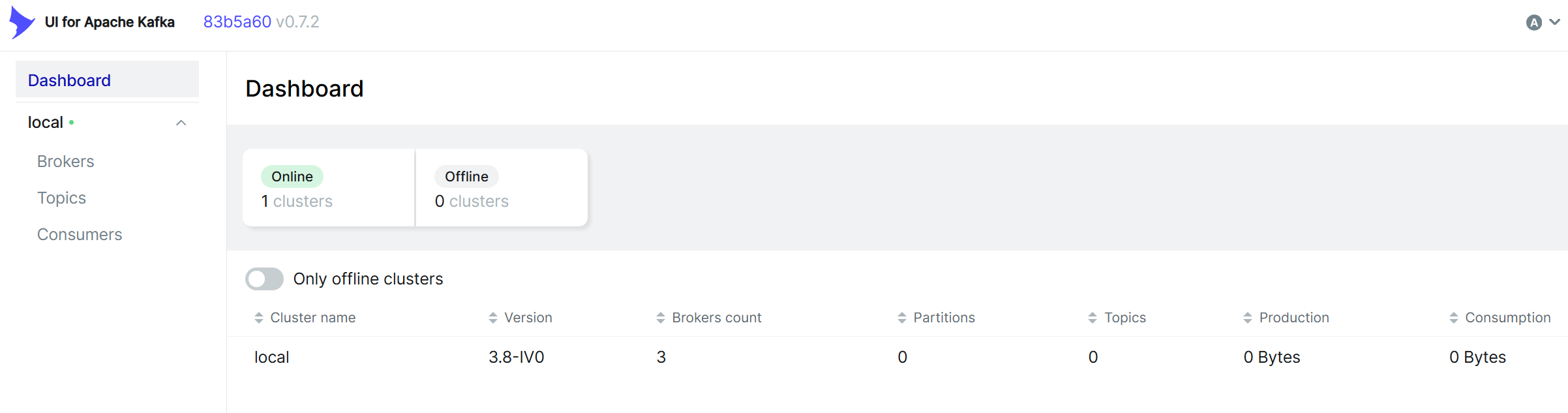This screenshot has width=1568, height=413.
Task: Sort by Cluster name column arrows
Action: (x=259, y=318)
